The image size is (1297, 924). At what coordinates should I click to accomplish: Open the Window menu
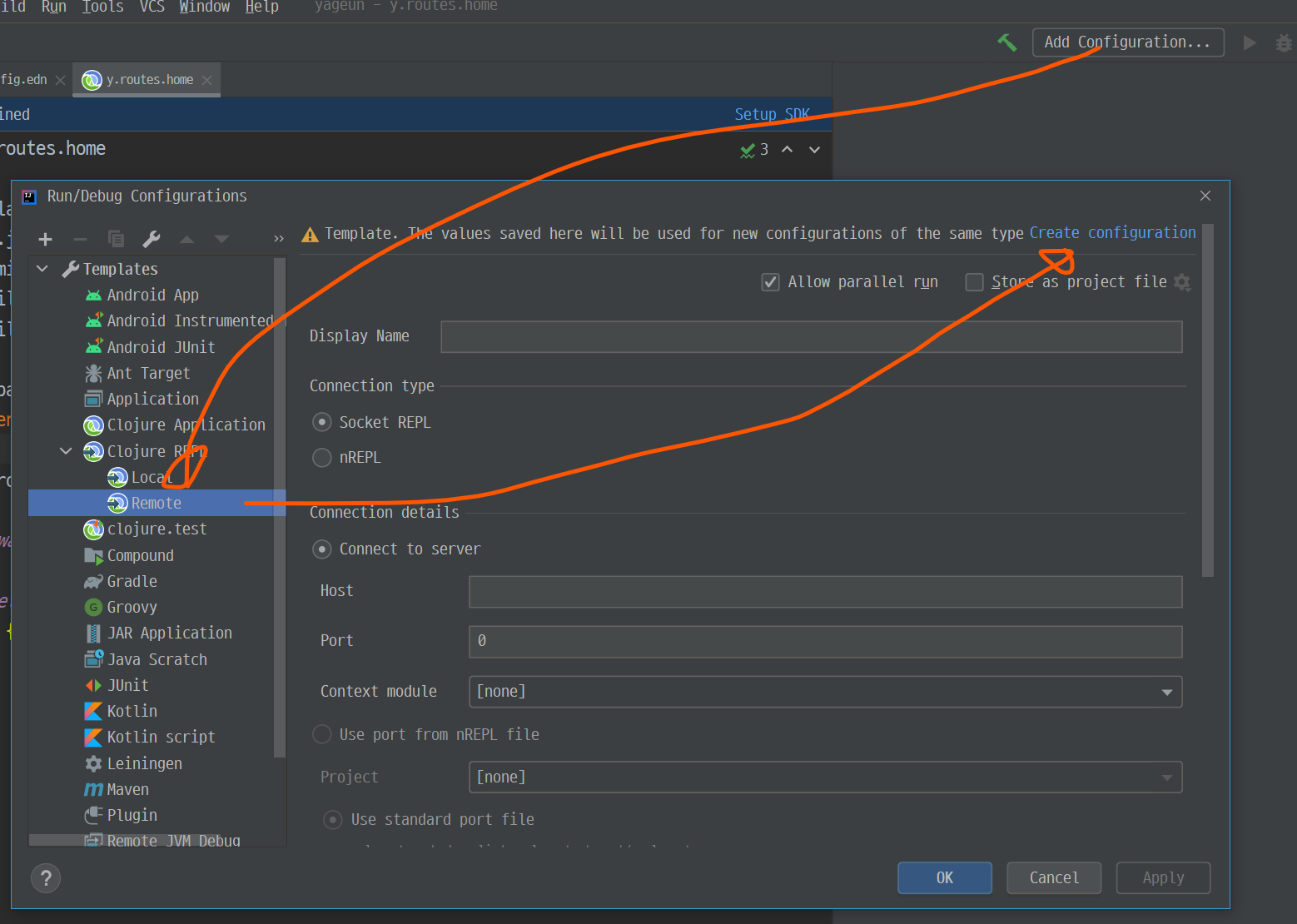coord(205,7)
